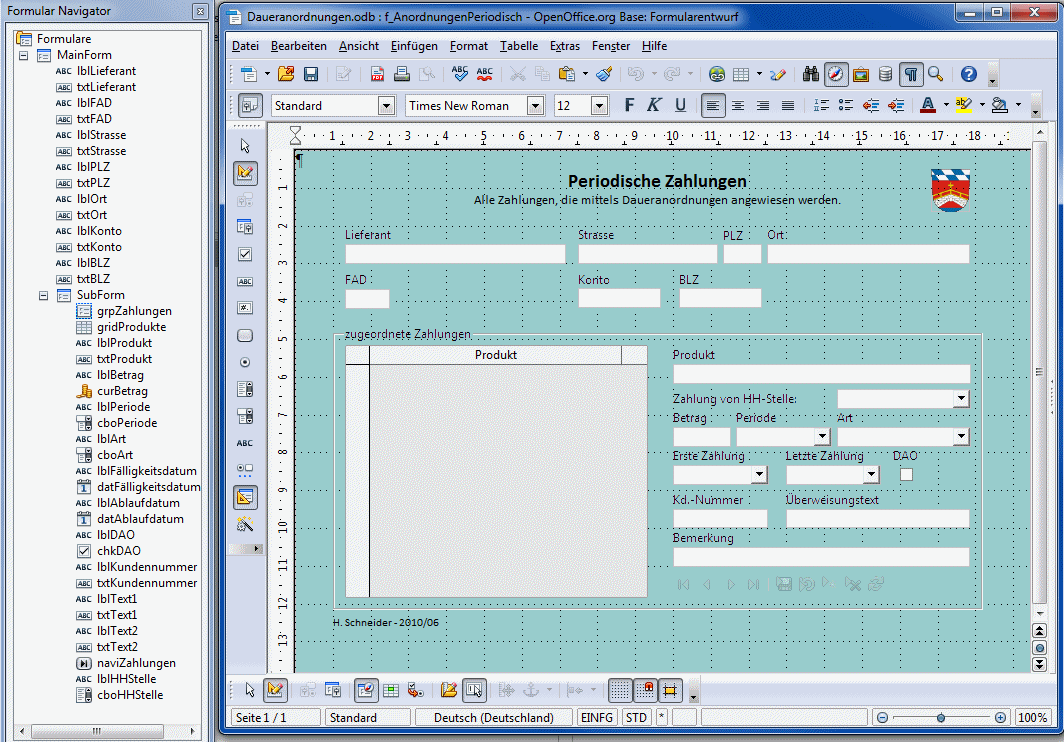The image size is (1064, 742).
Task: Click the zoom slider handle
Action: coord(941,717)
